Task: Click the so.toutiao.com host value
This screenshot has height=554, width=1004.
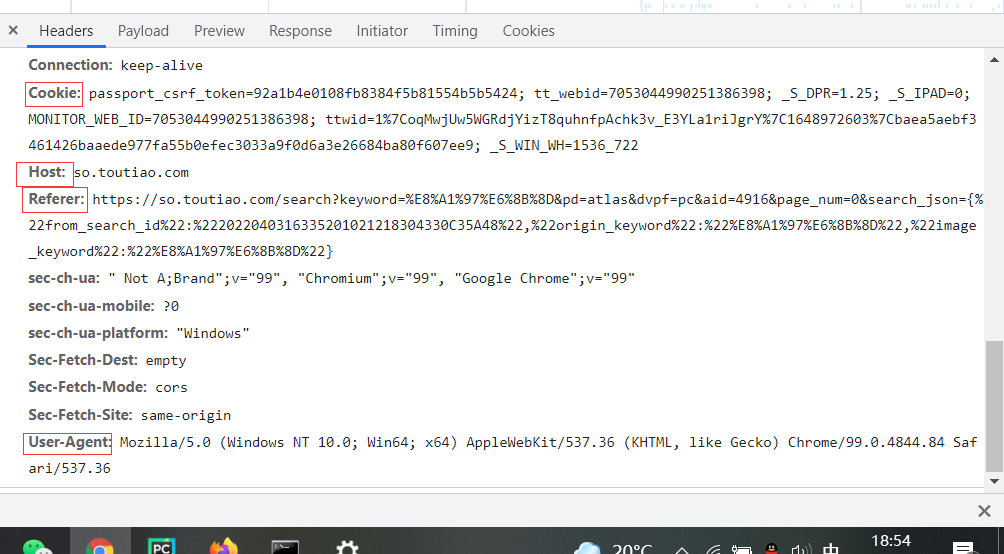Action: [x=131, y=172]
